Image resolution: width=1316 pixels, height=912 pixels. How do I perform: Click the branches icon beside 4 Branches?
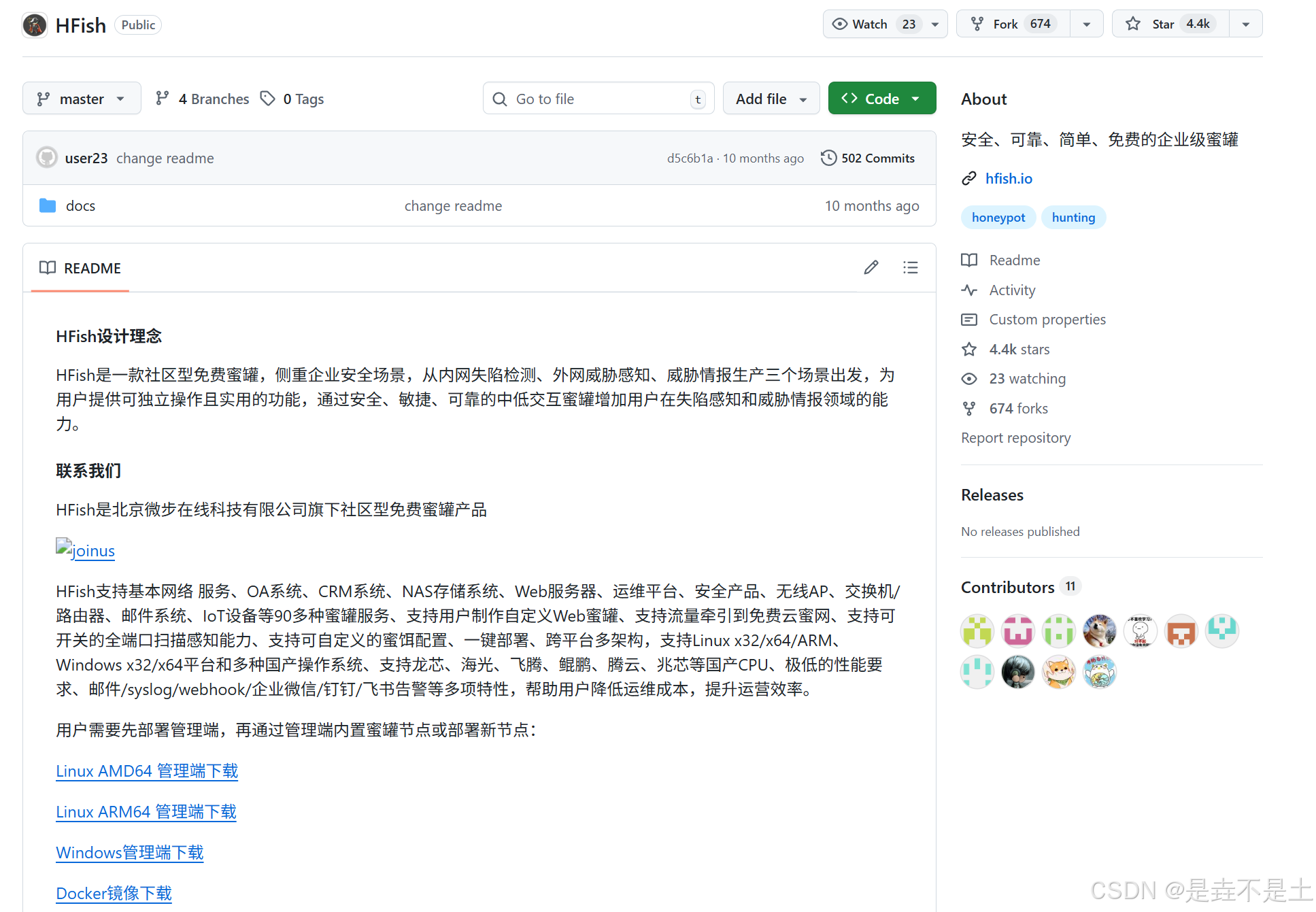click(162, 99)
